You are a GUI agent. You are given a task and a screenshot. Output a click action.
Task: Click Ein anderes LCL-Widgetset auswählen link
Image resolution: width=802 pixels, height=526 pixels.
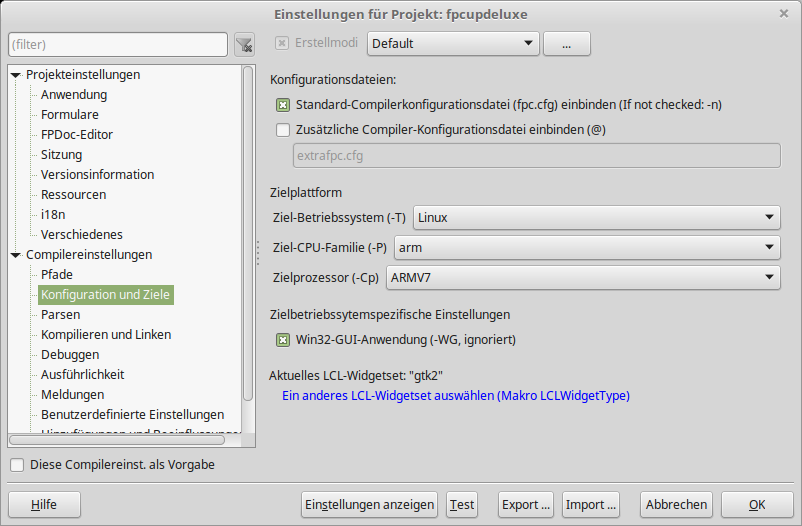pyautogui.click(x=456, y=395)
